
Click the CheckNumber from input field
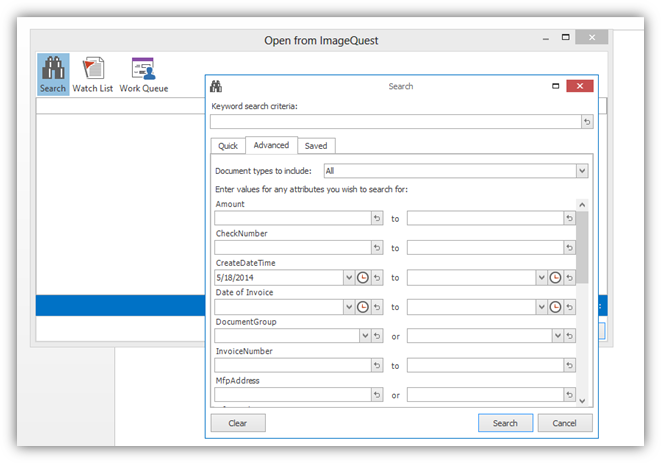[293, 248]
